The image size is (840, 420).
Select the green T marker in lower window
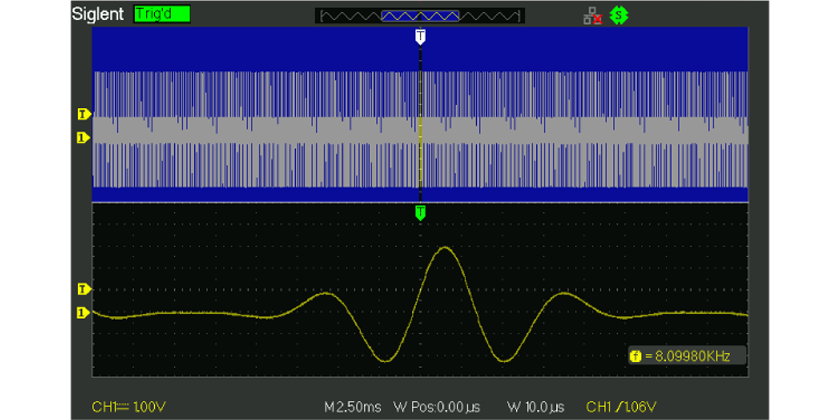tap(420, 212)
